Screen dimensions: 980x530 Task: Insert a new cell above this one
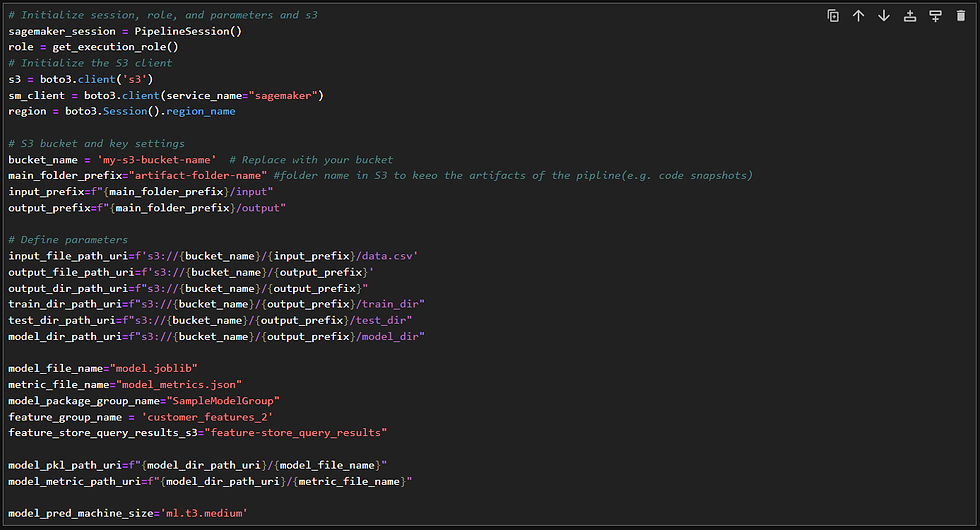coord(910,16)
